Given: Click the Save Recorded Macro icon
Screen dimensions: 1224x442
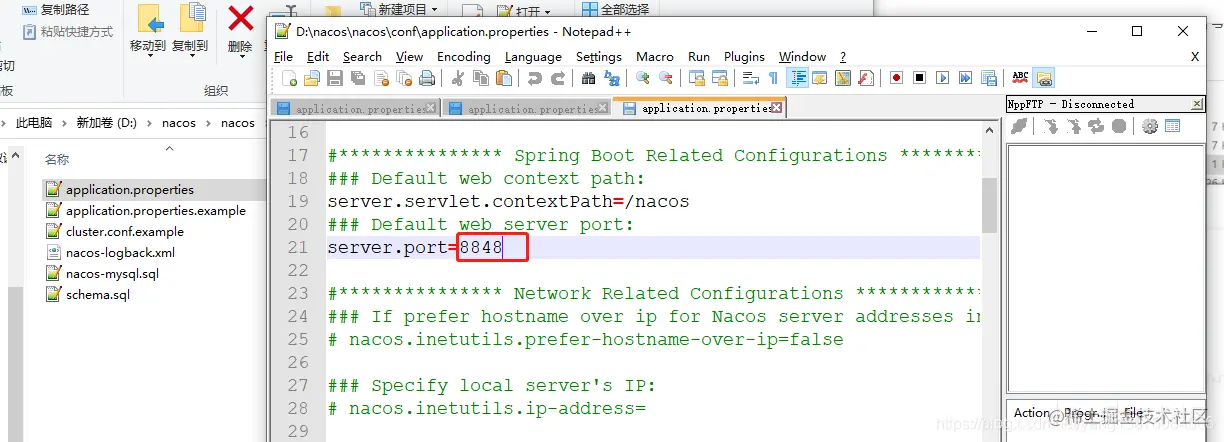Looking at the screenshot, I should (989, 78).
